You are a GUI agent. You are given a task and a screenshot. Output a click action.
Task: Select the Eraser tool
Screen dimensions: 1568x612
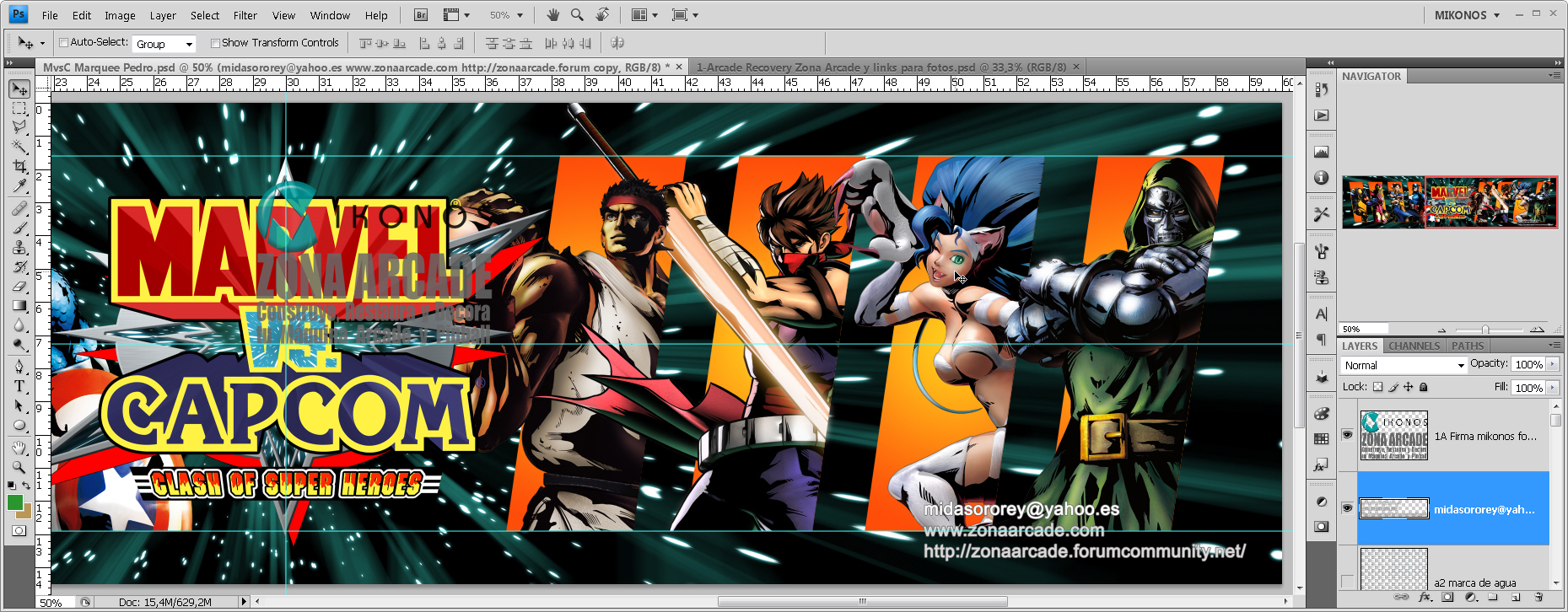tap(19, 286)
